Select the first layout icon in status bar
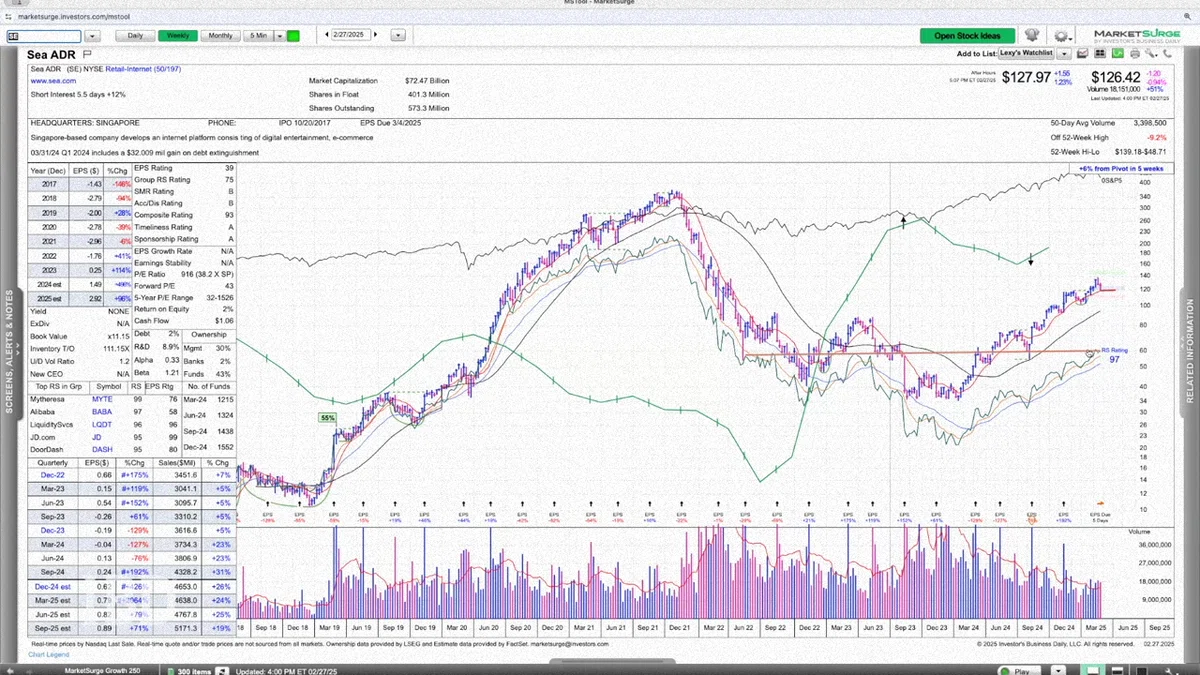Image resolution: width=1200 pixels, height=675 pixels. coord(1093,670)
